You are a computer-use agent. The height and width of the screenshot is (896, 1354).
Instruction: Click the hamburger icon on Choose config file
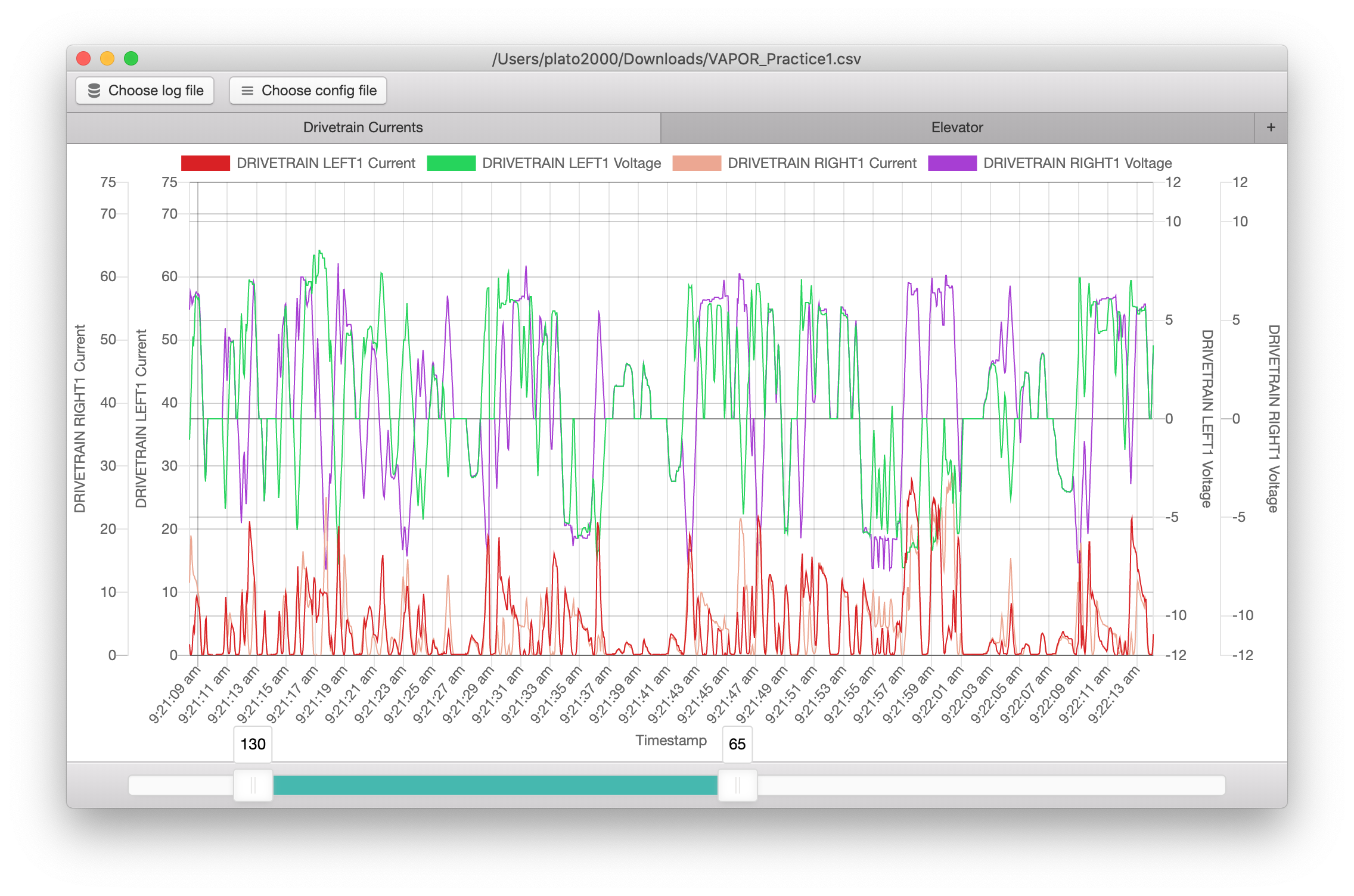[247, 91]
